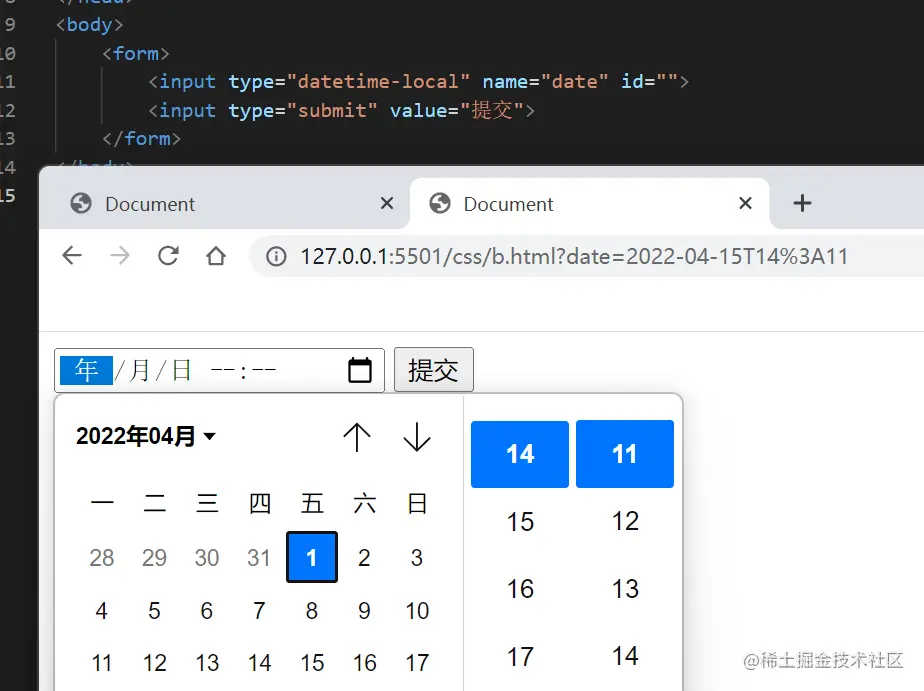This screenshot has width=924, height=691.
Task: Show previous month with up arrow
Action: tap(357, 437)
